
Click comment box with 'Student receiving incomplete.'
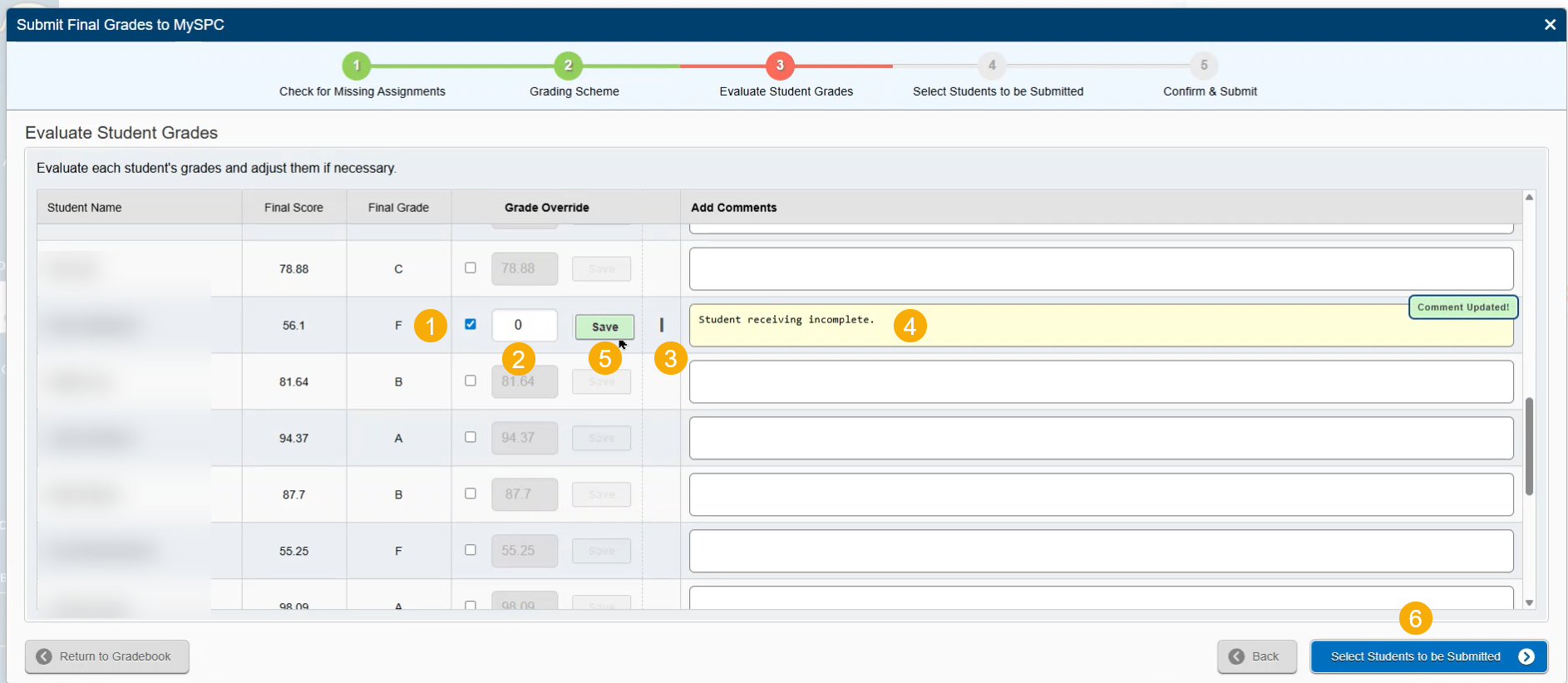point(1101,325)
